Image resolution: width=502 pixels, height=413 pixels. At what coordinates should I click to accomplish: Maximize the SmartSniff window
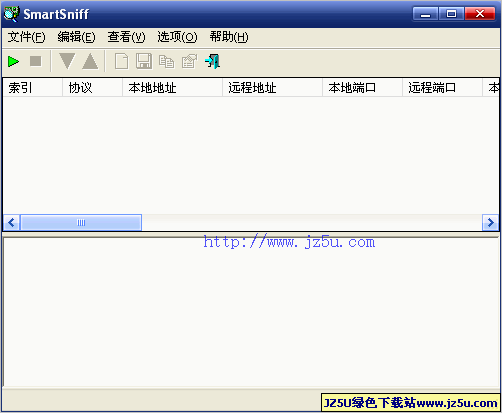pos(451,14)
